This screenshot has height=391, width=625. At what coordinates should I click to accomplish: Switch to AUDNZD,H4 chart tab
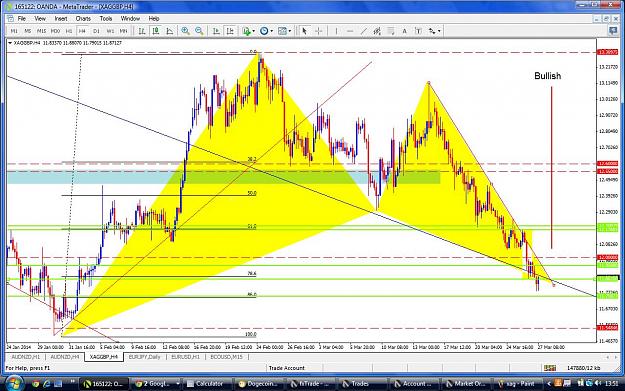pyautogui.click(x=65, y=357)
